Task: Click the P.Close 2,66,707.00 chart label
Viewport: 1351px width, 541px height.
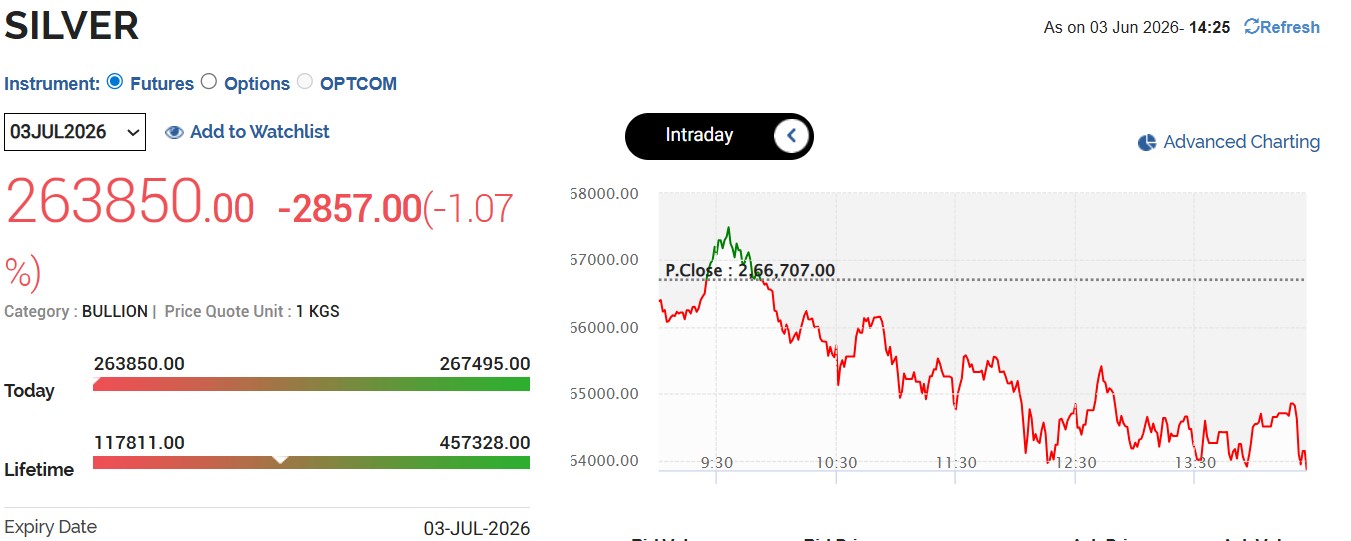Action: point(750,270)
